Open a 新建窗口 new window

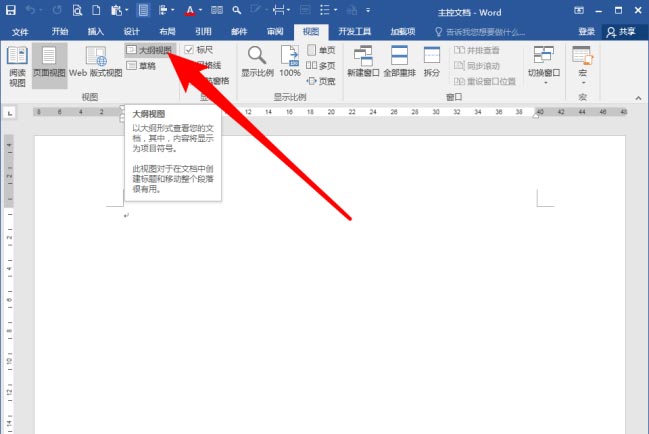pos(363,62)
